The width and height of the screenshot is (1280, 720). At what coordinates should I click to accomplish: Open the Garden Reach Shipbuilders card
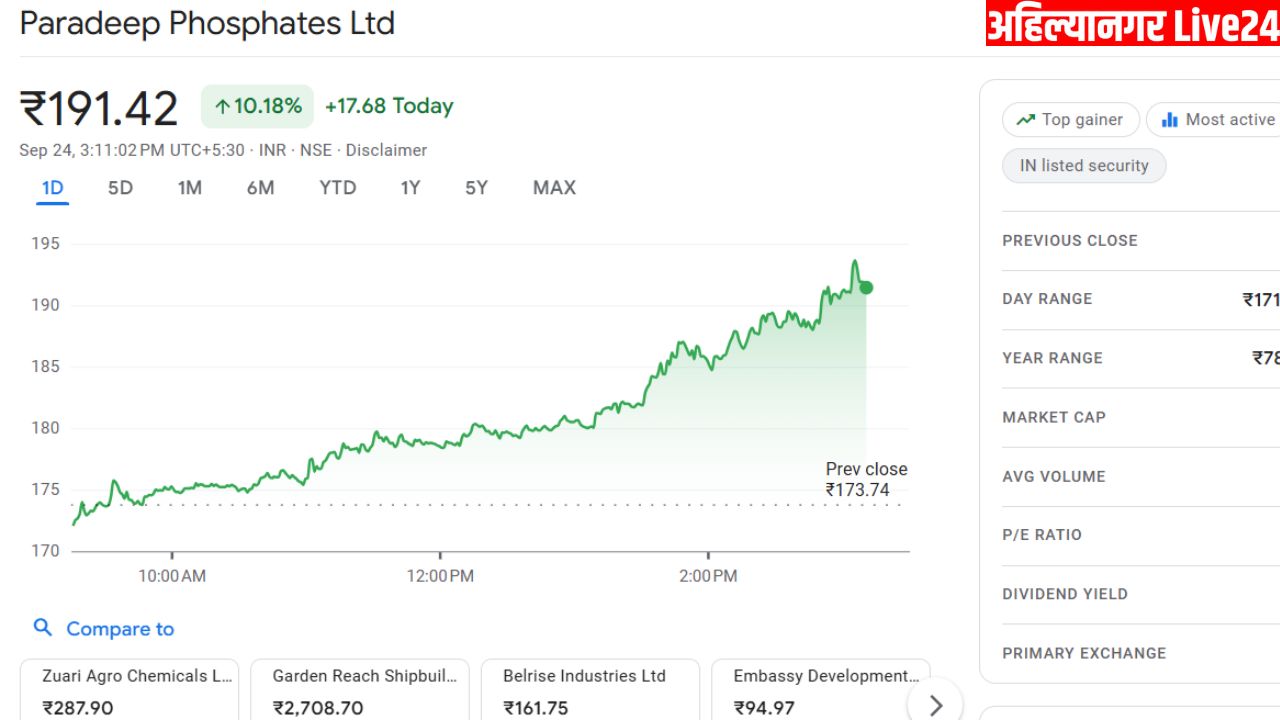pyautogui.click(x=360, y=690)
